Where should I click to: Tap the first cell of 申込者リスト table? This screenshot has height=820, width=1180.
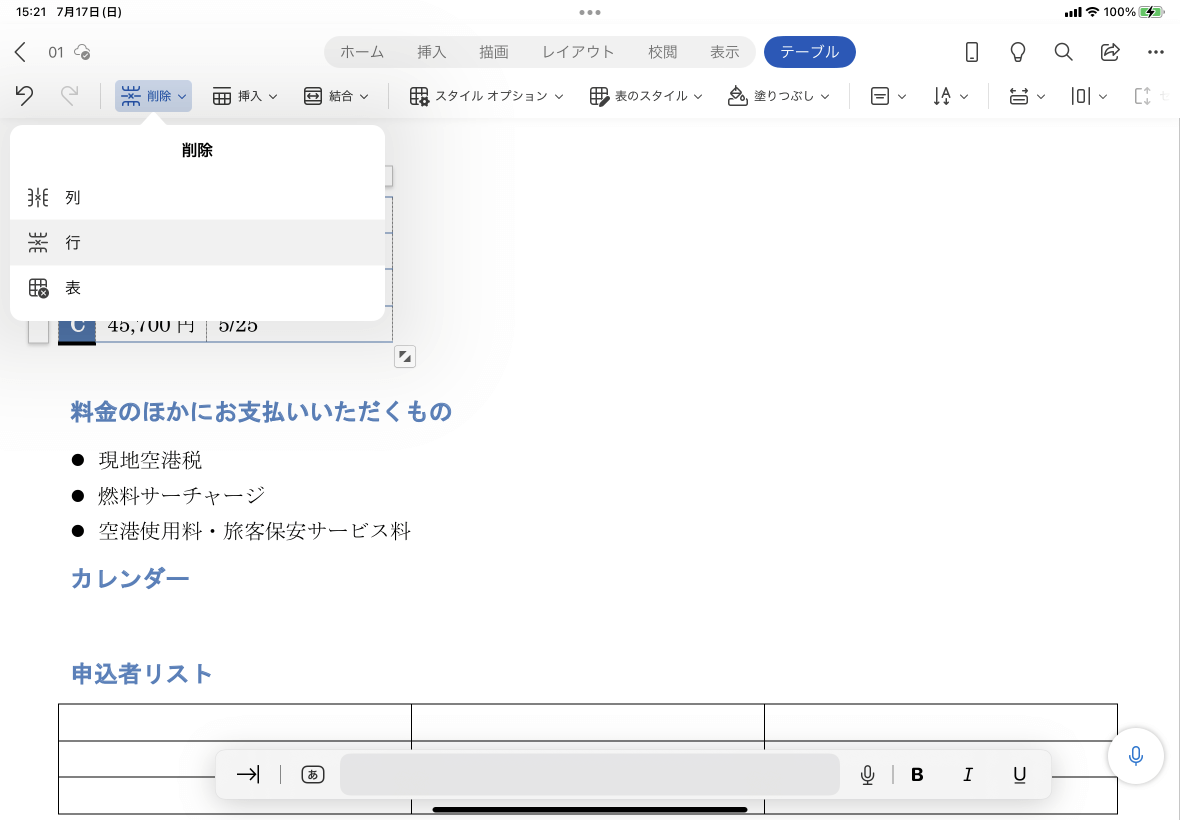pos(235,722)
